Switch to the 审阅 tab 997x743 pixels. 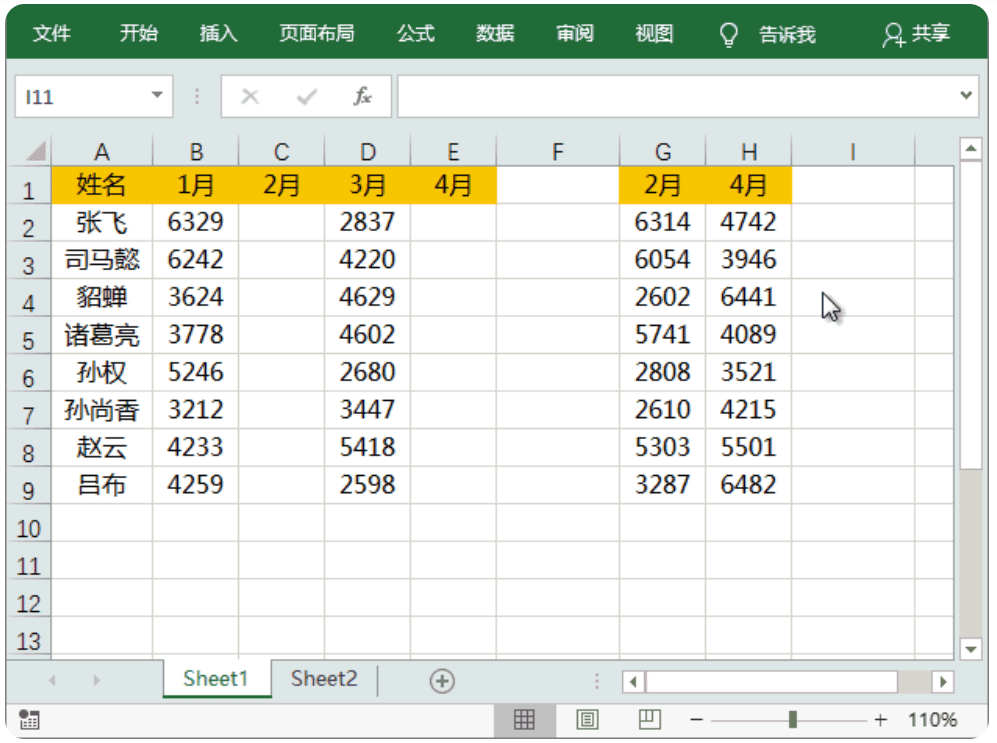[575, 33]
